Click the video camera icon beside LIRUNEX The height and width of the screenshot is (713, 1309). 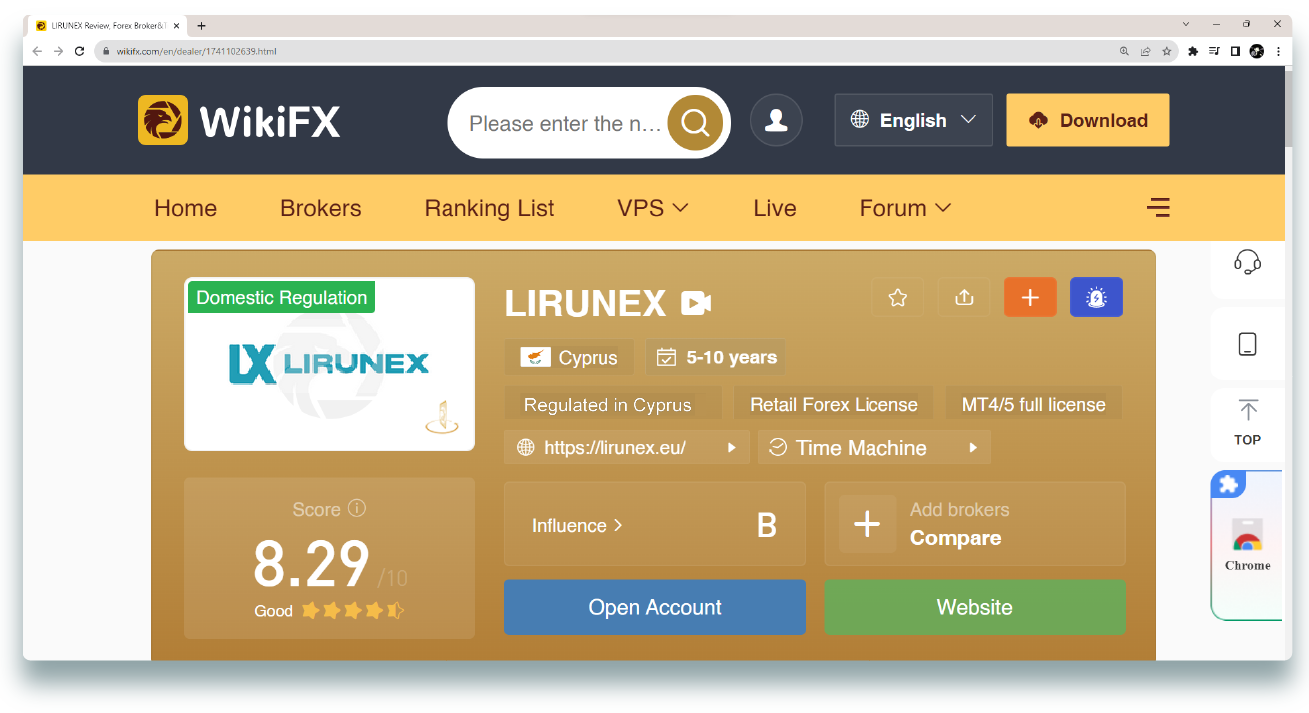[696, 303]
